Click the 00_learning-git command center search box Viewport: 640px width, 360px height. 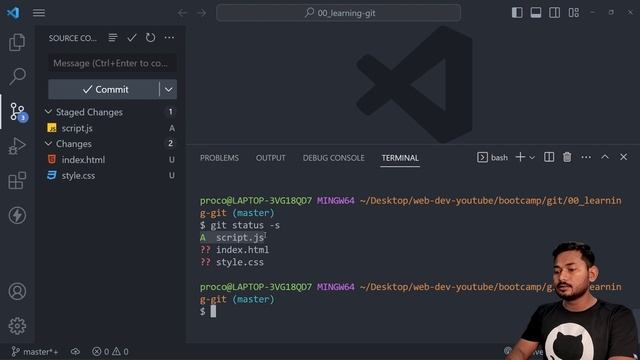[x=338, y=13]
